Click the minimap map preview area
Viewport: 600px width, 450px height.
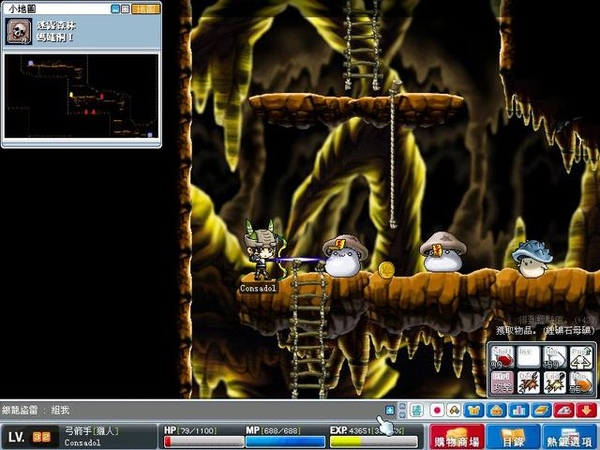tap(81, 96)
